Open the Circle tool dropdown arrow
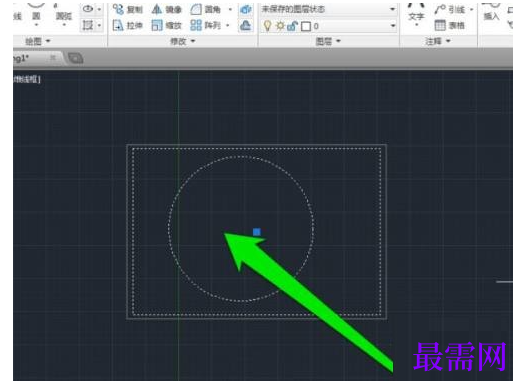The width and height of the screenshot is (525, 388). (x=36, y=25)
